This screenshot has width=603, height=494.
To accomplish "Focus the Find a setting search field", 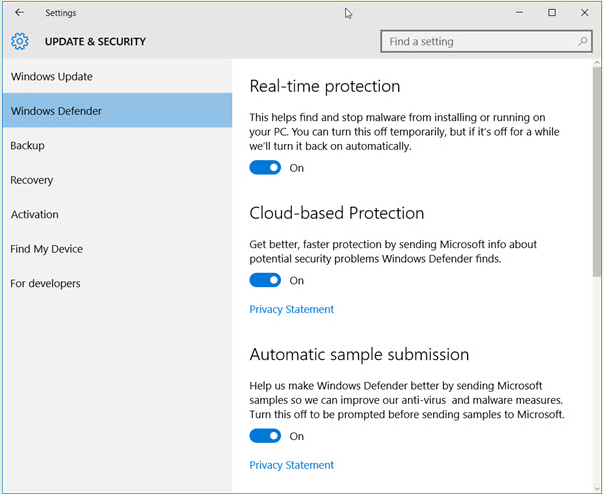I will point(475,42).
